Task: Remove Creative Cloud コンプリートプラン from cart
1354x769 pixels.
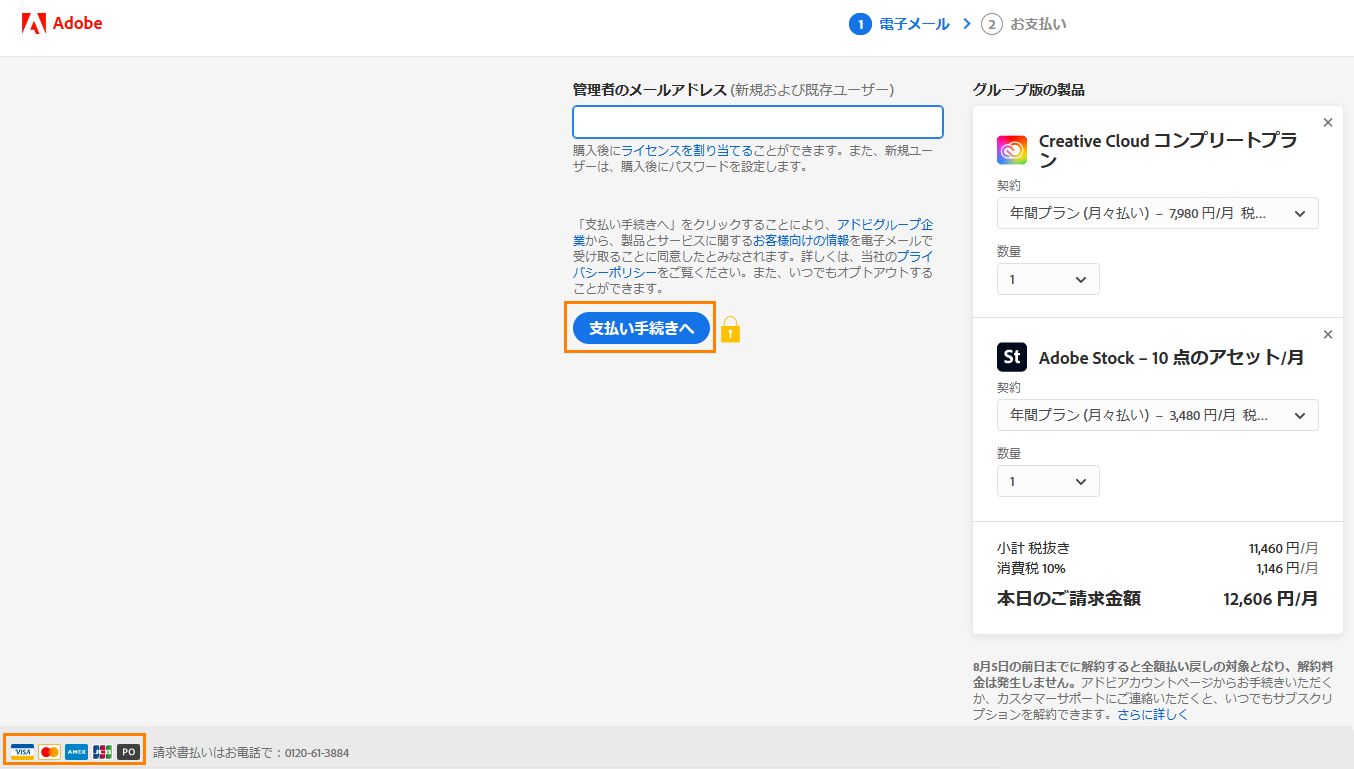Action: pos(1328,123)
